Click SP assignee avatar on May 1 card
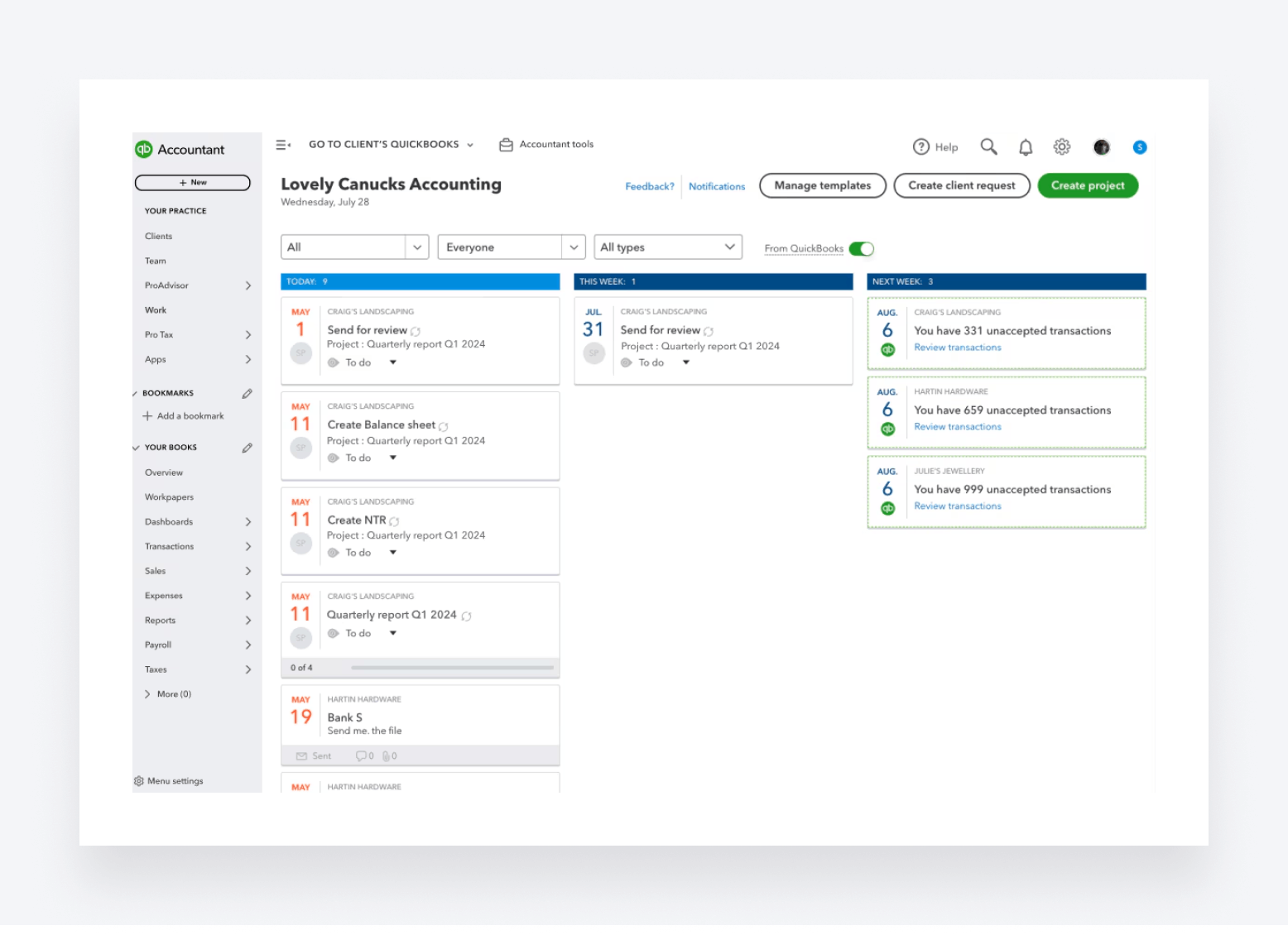This screenshot has width=1288, height=935. [300, 353]
